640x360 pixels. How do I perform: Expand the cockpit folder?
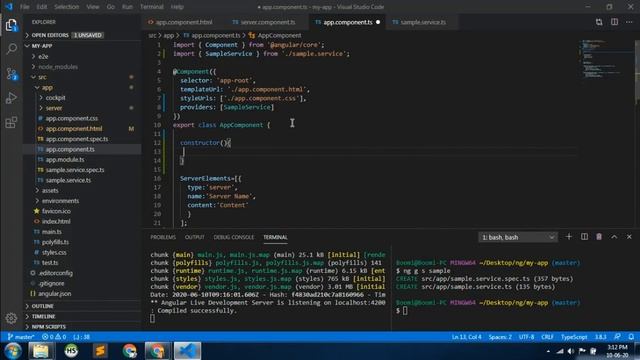(x=82, y=98)
